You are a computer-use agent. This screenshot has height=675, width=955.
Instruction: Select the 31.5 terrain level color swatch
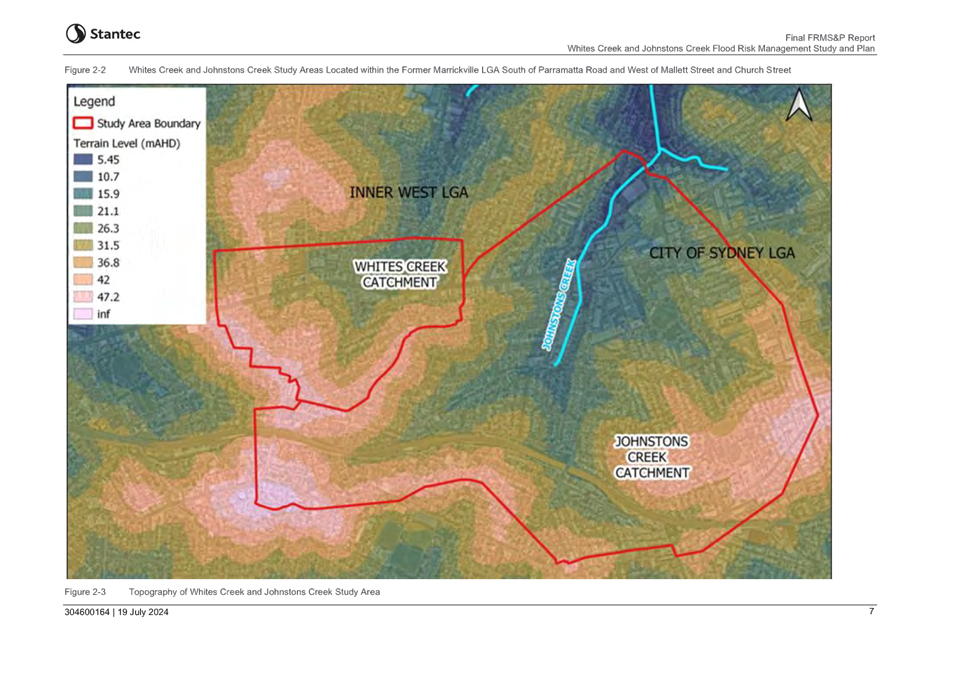click(83, 246)
